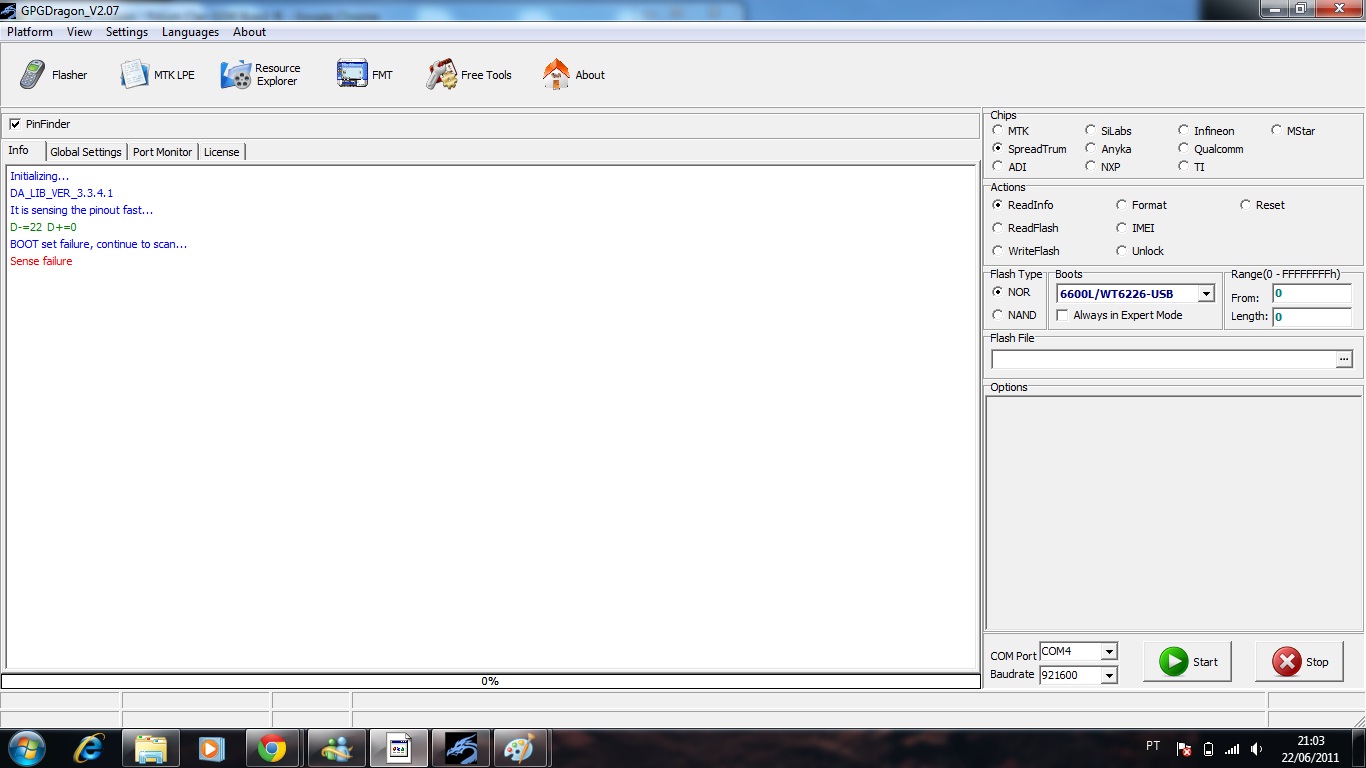Open Windows Start menu orb
1366x768 pixels.
(26, 748)
